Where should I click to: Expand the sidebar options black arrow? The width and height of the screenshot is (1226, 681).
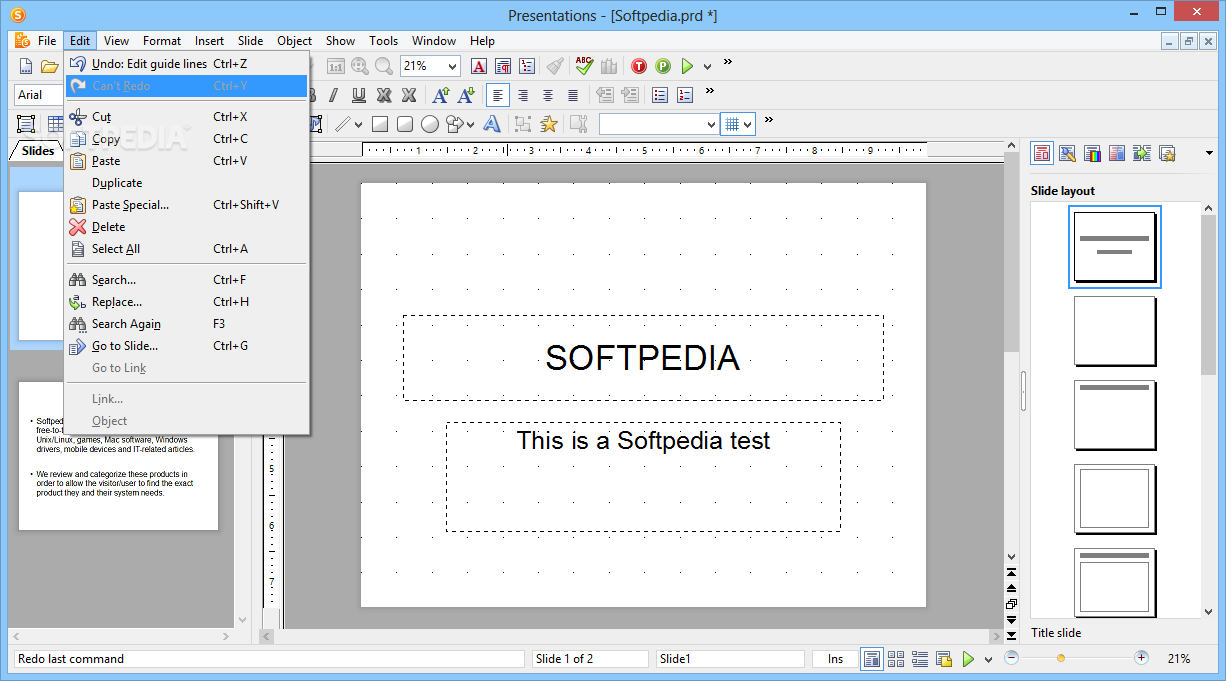[1209, 153]
